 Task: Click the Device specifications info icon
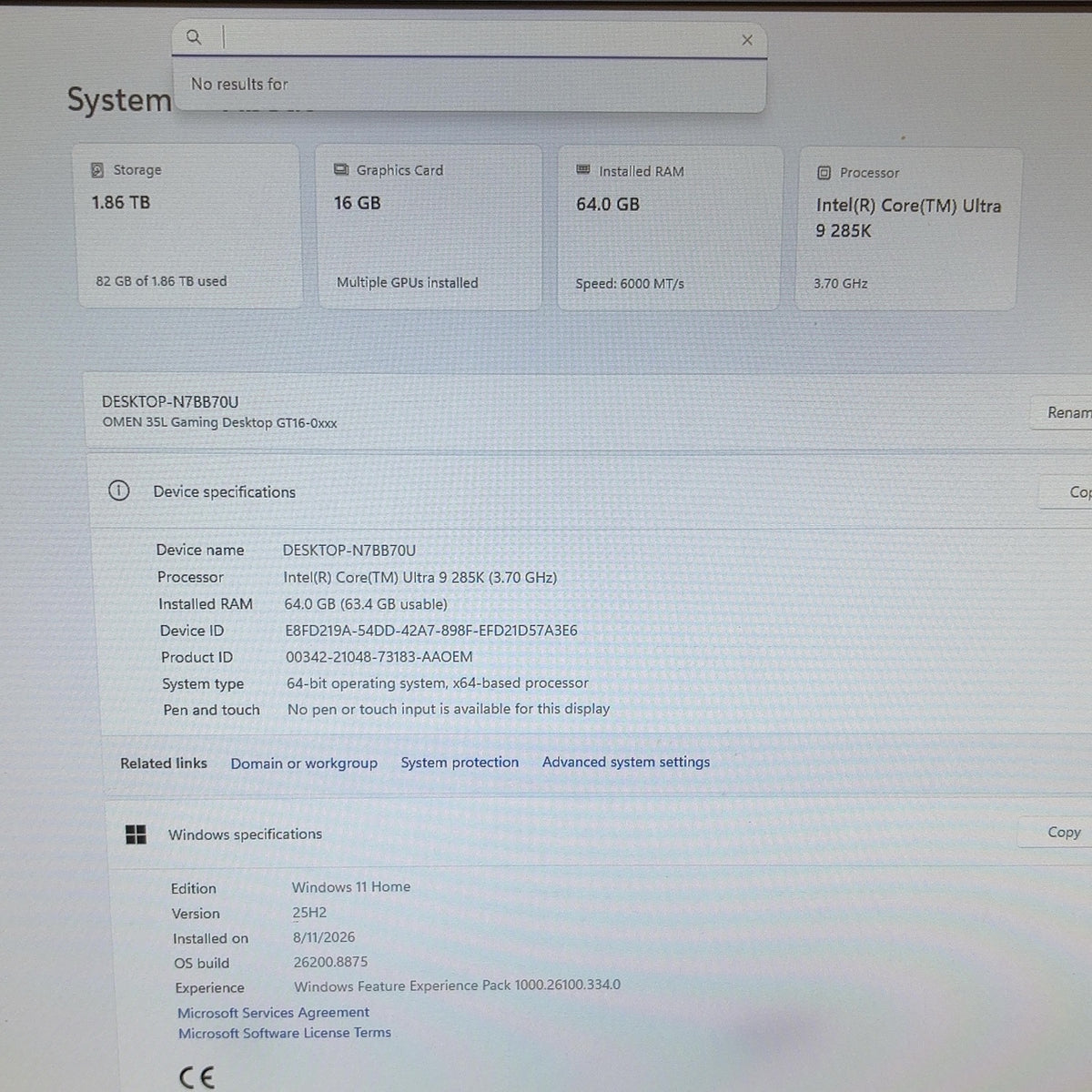119,491
